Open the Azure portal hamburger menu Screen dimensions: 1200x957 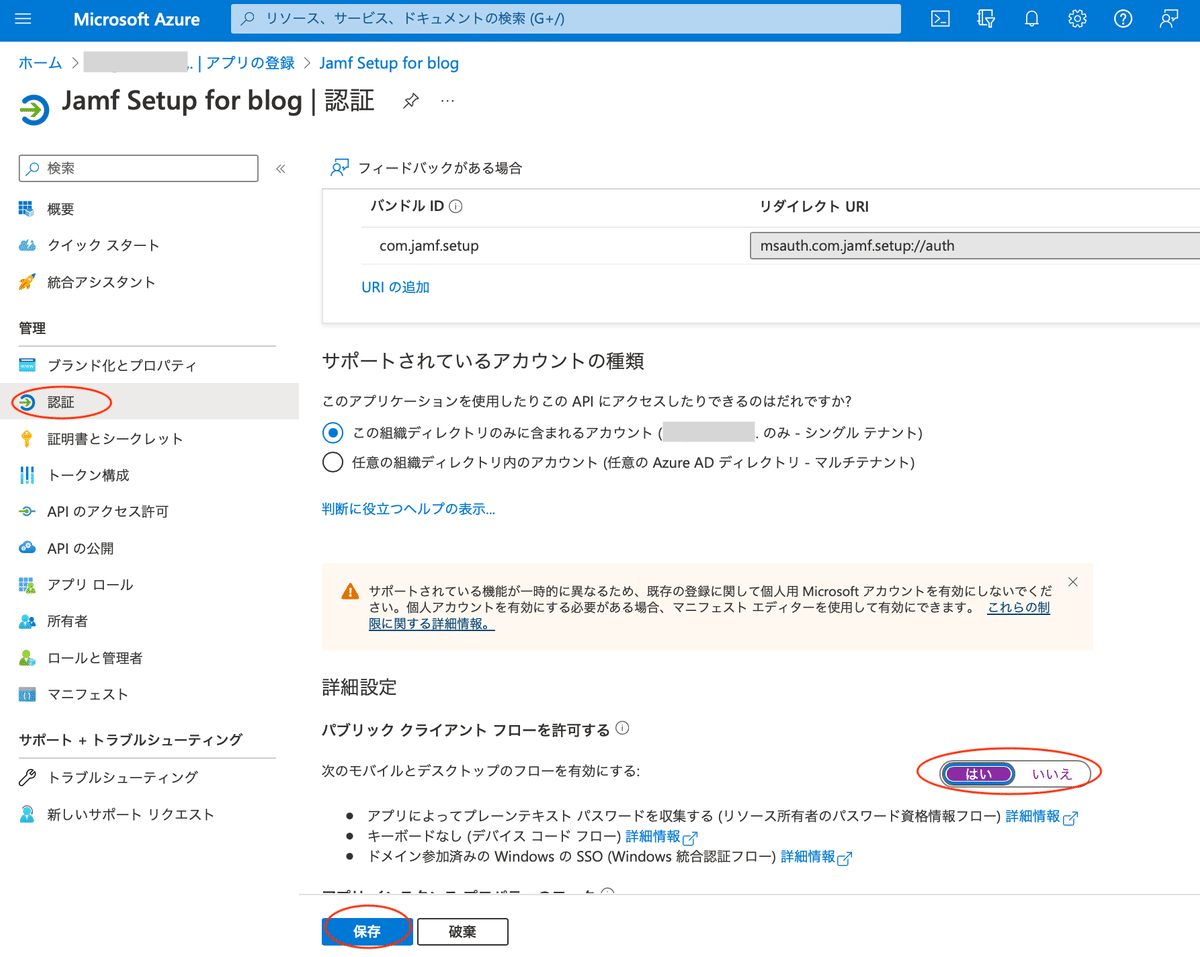coord(24,19)
